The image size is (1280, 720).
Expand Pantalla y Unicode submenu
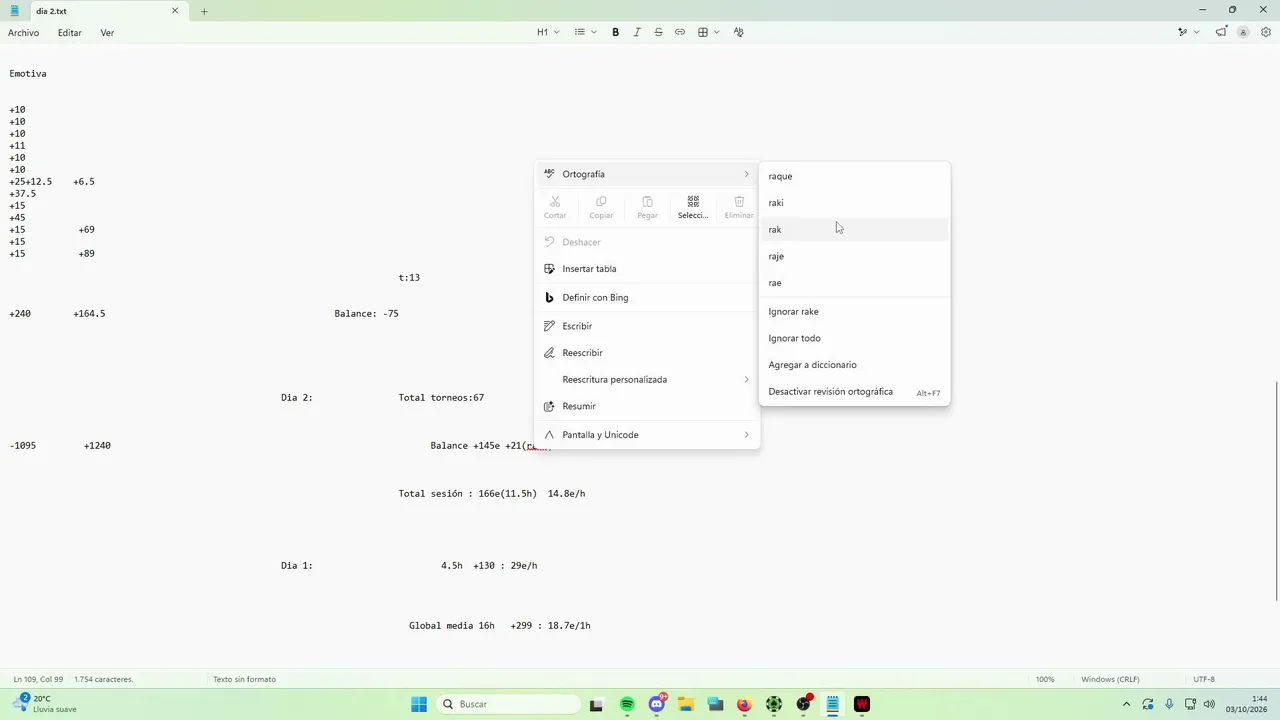647,435
